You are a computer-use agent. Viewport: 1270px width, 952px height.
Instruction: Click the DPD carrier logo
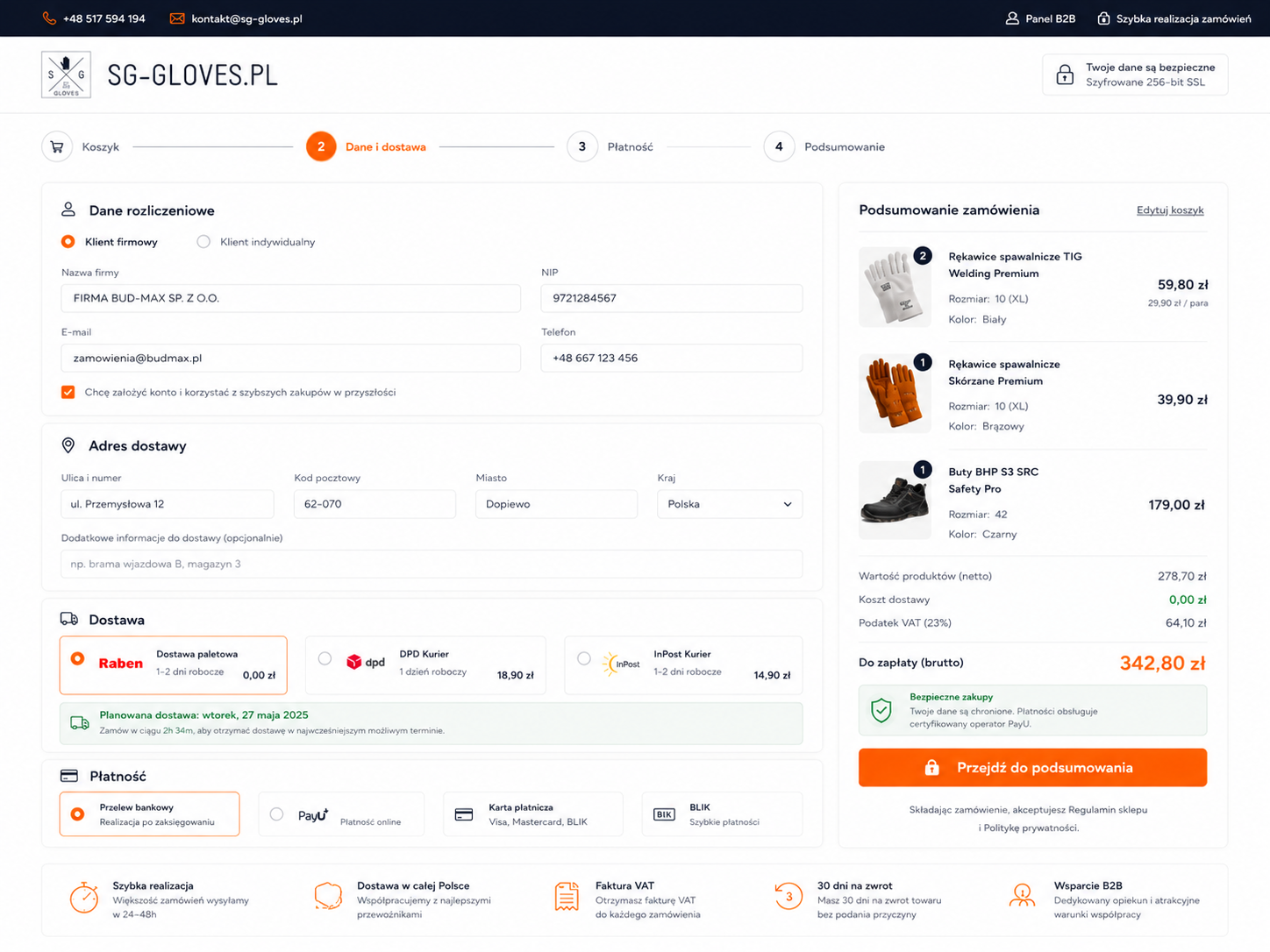click(x=366, y=662)
